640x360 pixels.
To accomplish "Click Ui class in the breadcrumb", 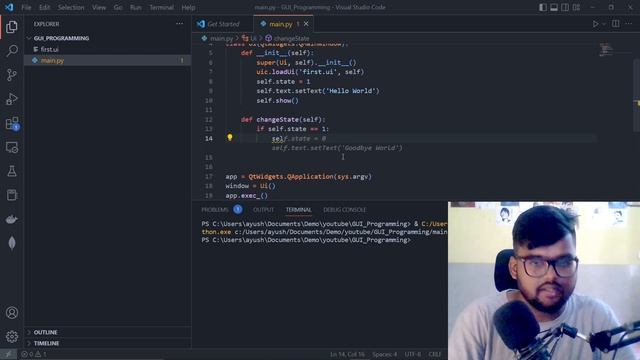I will 253,38.
